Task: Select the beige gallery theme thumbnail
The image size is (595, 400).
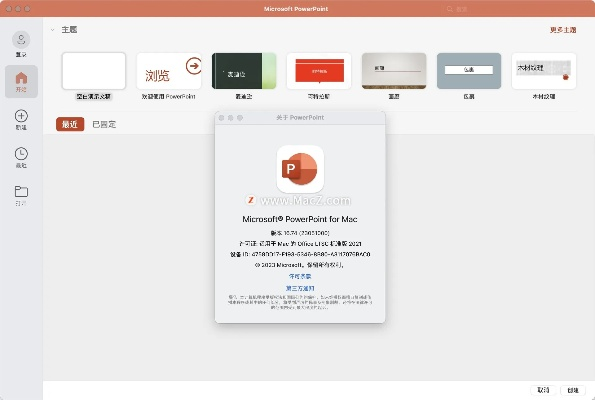Action: pos(394,71)
